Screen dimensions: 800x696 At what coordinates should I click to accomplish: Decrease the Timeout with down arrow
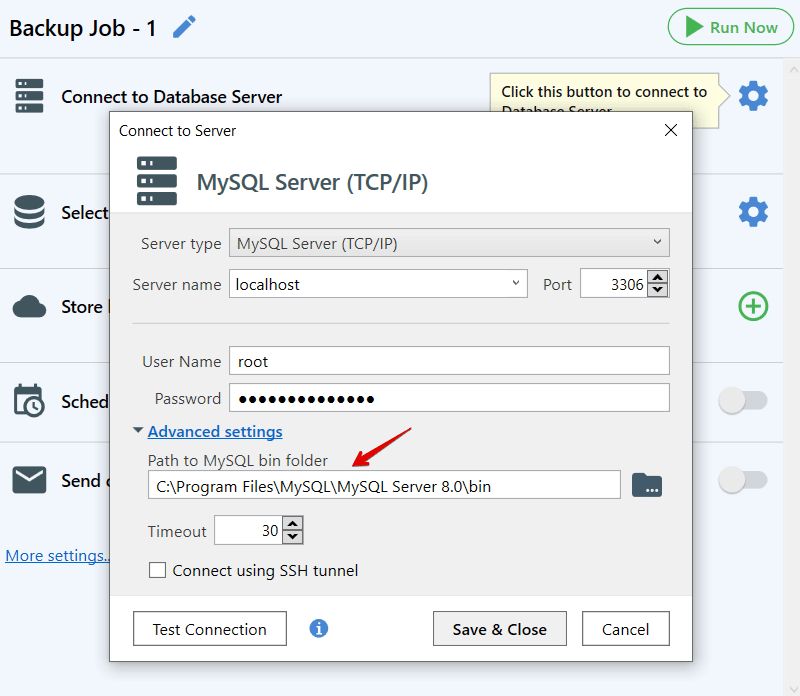(x=293, y=537)
